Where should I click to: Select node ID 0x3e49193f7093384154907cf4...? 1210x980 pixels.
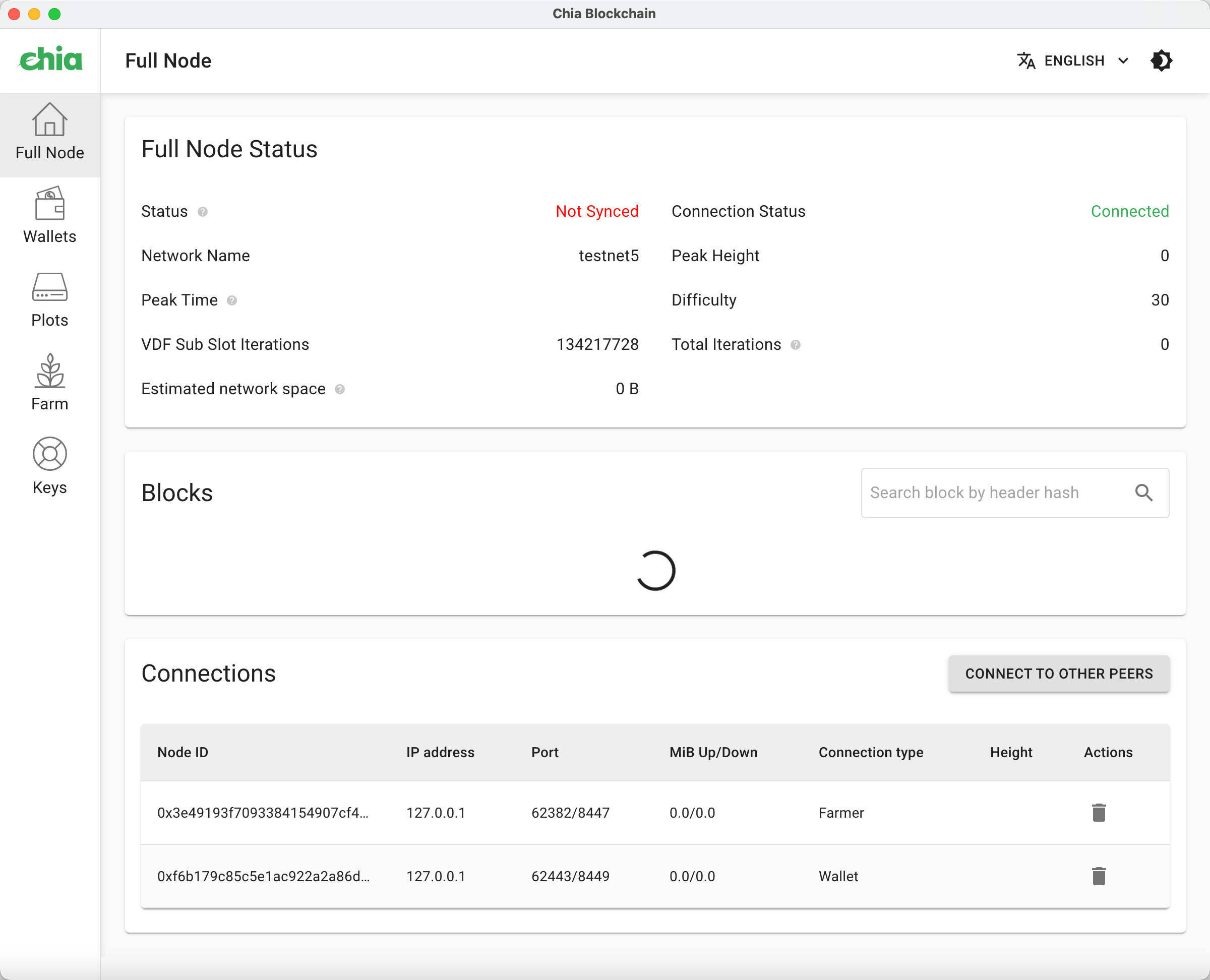click(263, 813)
